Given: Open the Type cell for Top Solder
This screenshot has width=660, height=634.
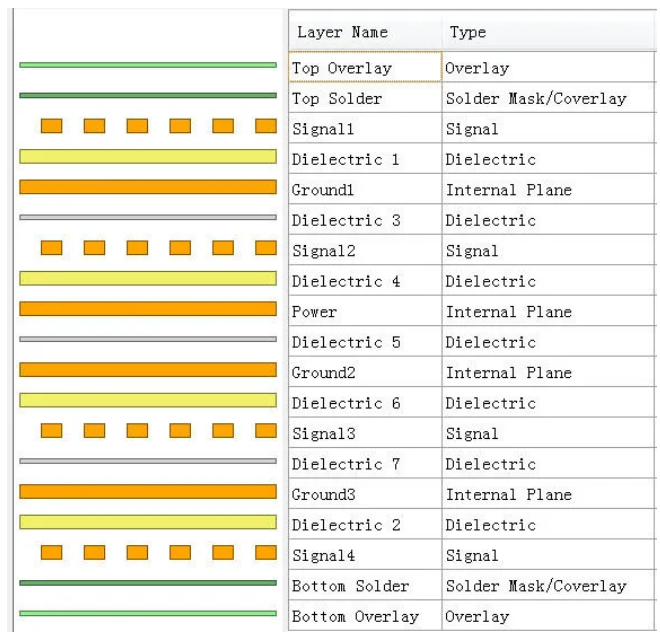Looking at the screenshot, I should [x=535, y=99].
